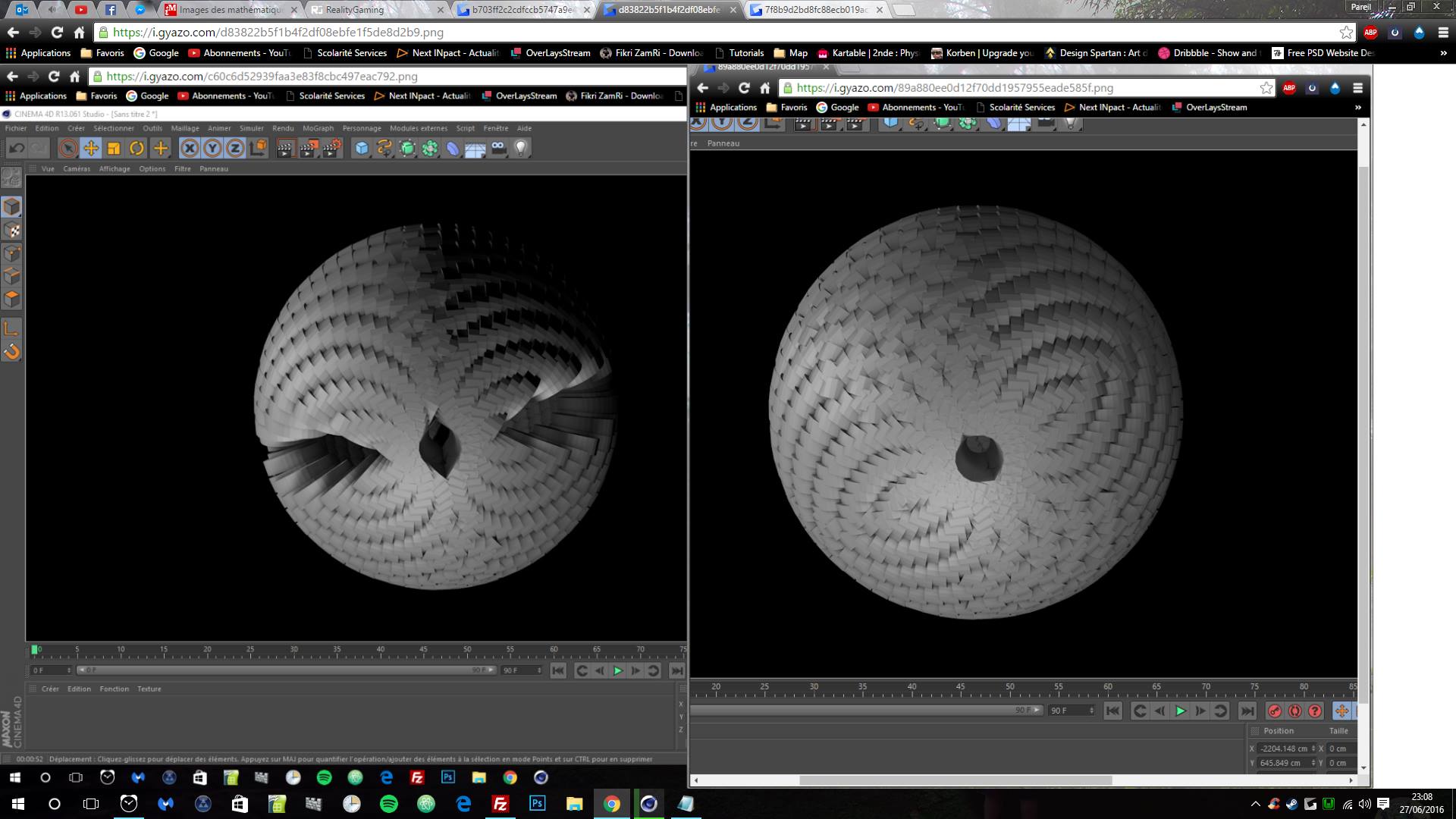
Task: Go to start of animation in left timeline
Action: coord(558,670)
